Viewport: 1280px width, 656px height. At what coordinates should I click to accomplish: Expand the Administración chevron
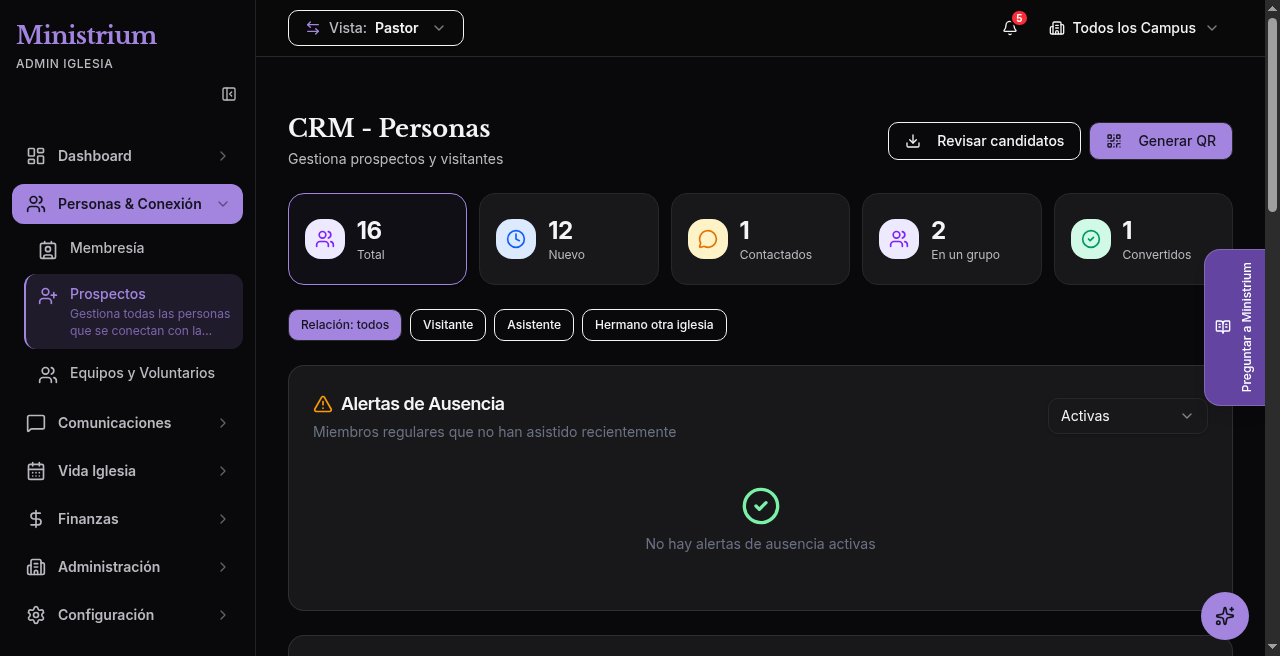click(x=223, y=567)
